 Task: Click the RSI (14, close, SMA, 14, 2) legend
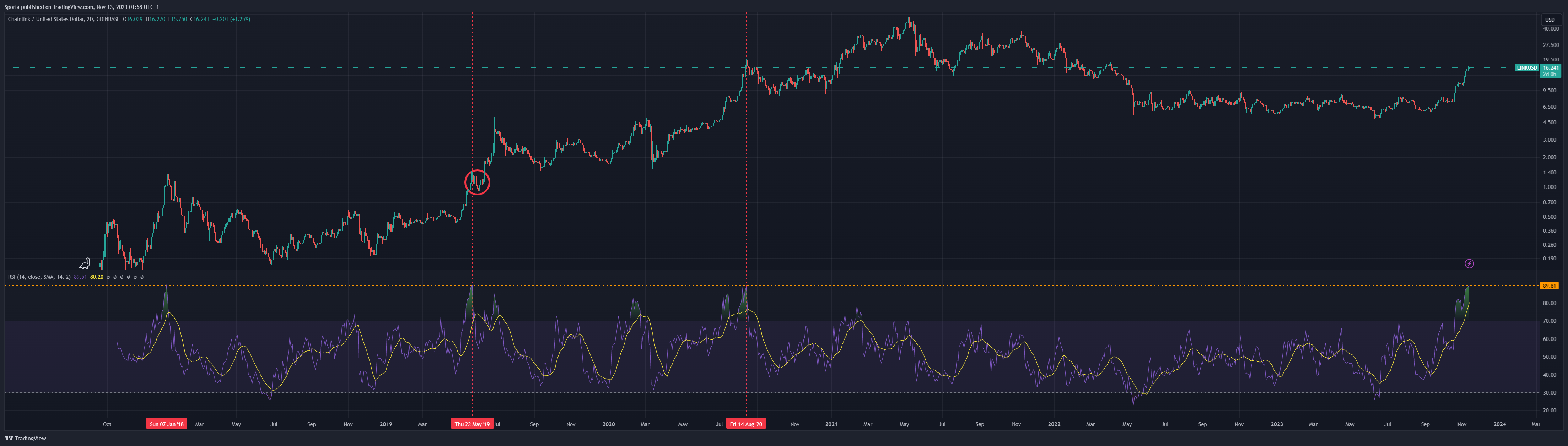39,277
